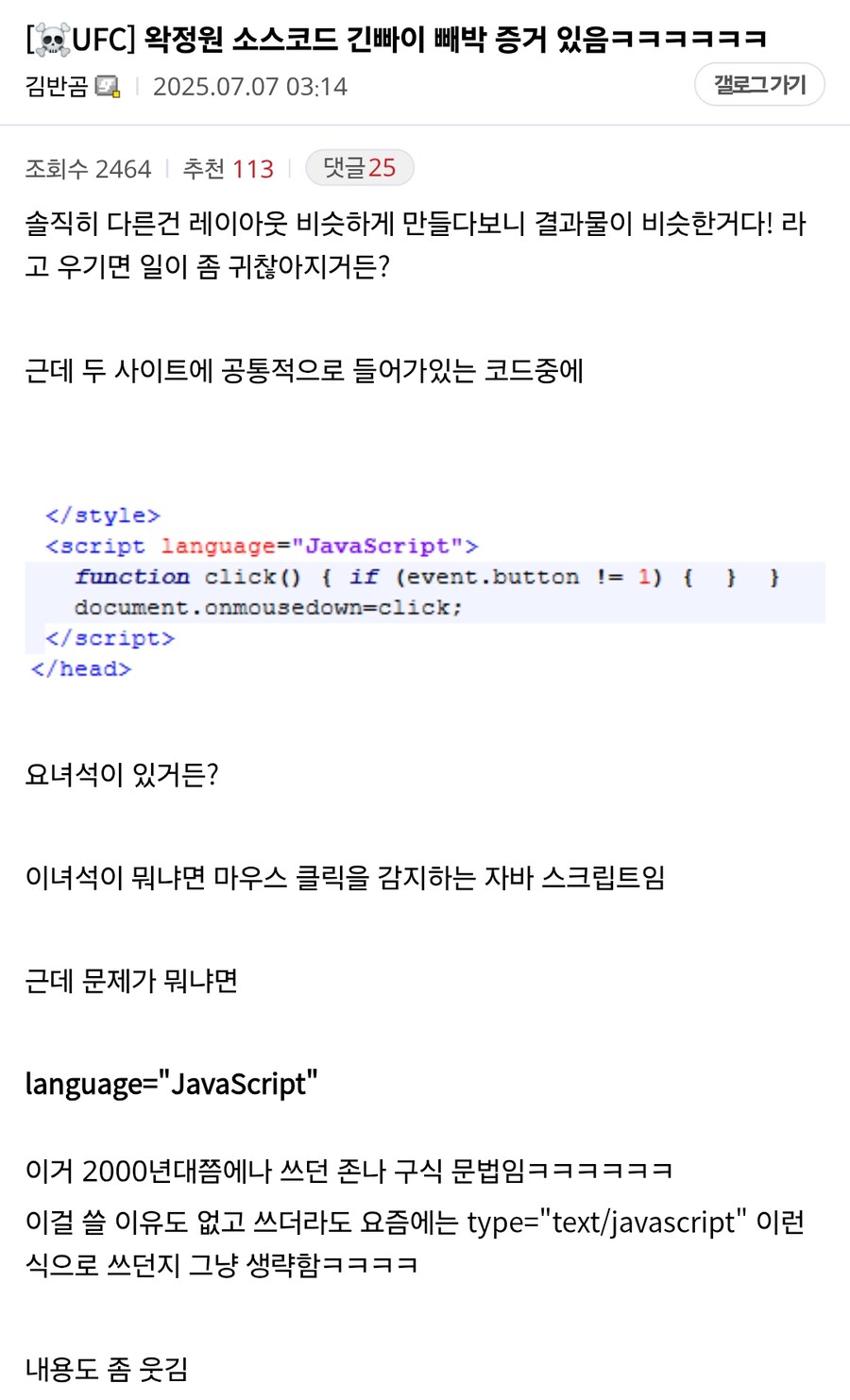Viewport: 850px width, 1400px height.
Task: Click author name 김반곰
Action: (57, 87)
